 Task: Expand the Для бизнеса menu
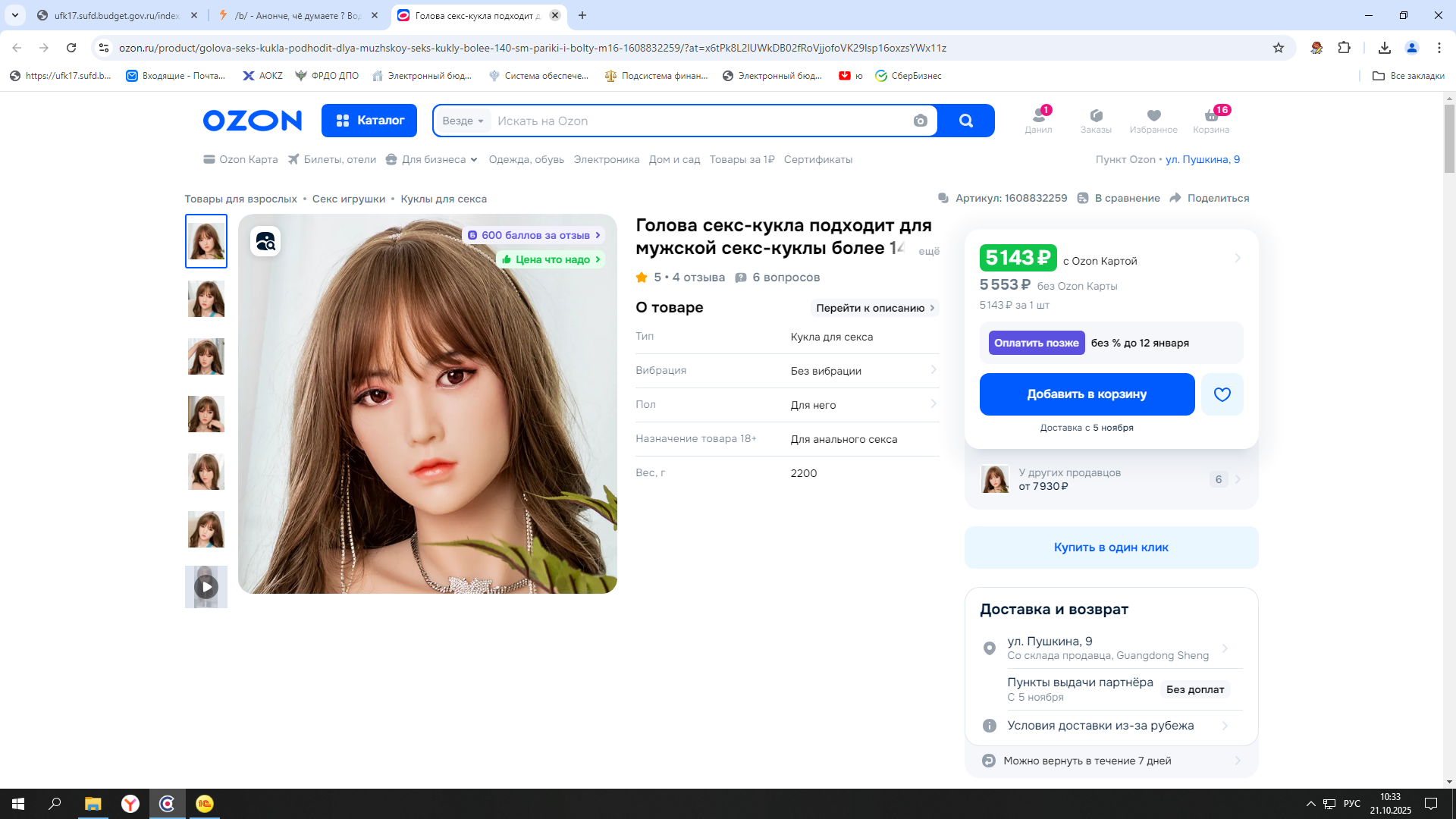(x=432, y=159)
